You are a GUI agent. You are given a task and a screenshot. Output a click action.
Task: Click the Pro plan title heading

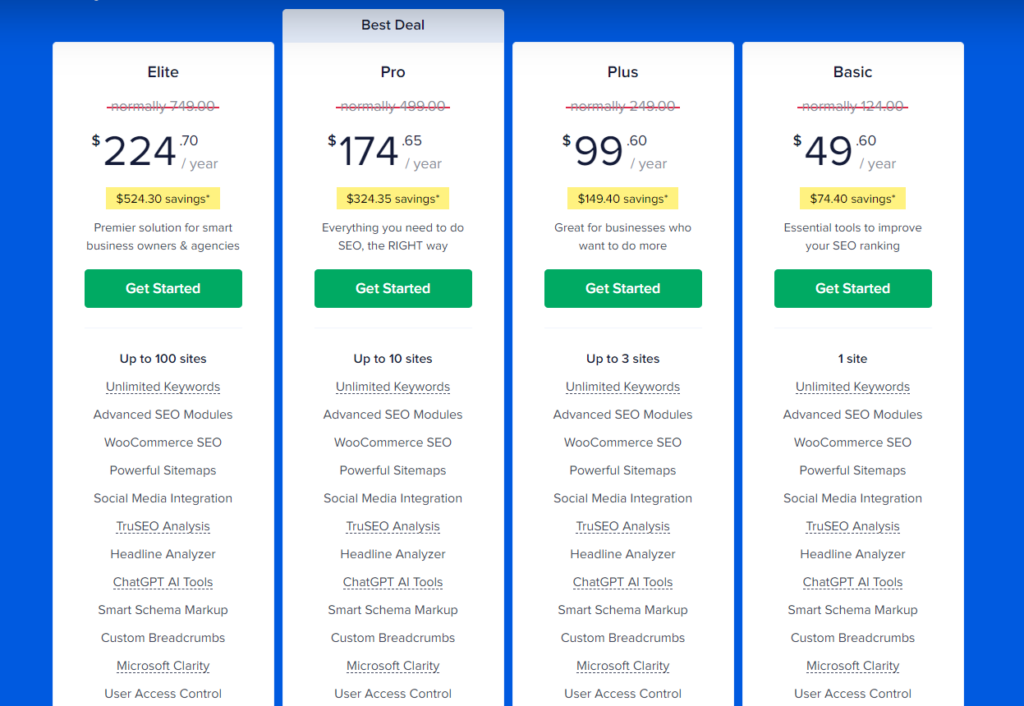[x=392, y=71]
